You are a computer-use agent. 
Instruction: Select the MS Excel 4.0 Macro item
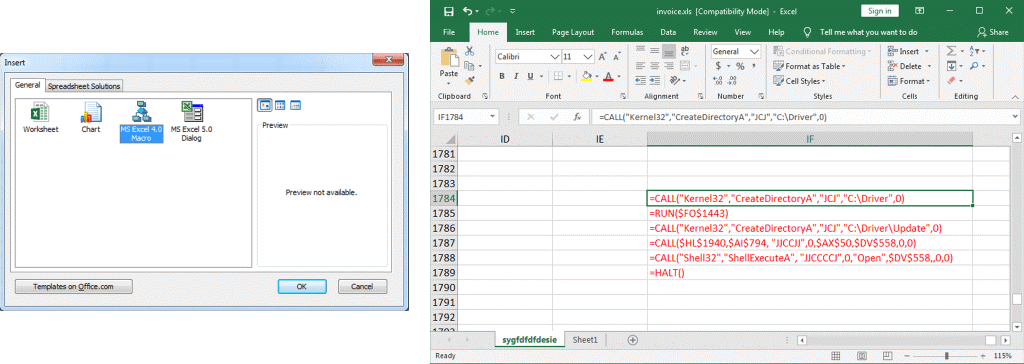pyautogui.click(x=141, y=122)
